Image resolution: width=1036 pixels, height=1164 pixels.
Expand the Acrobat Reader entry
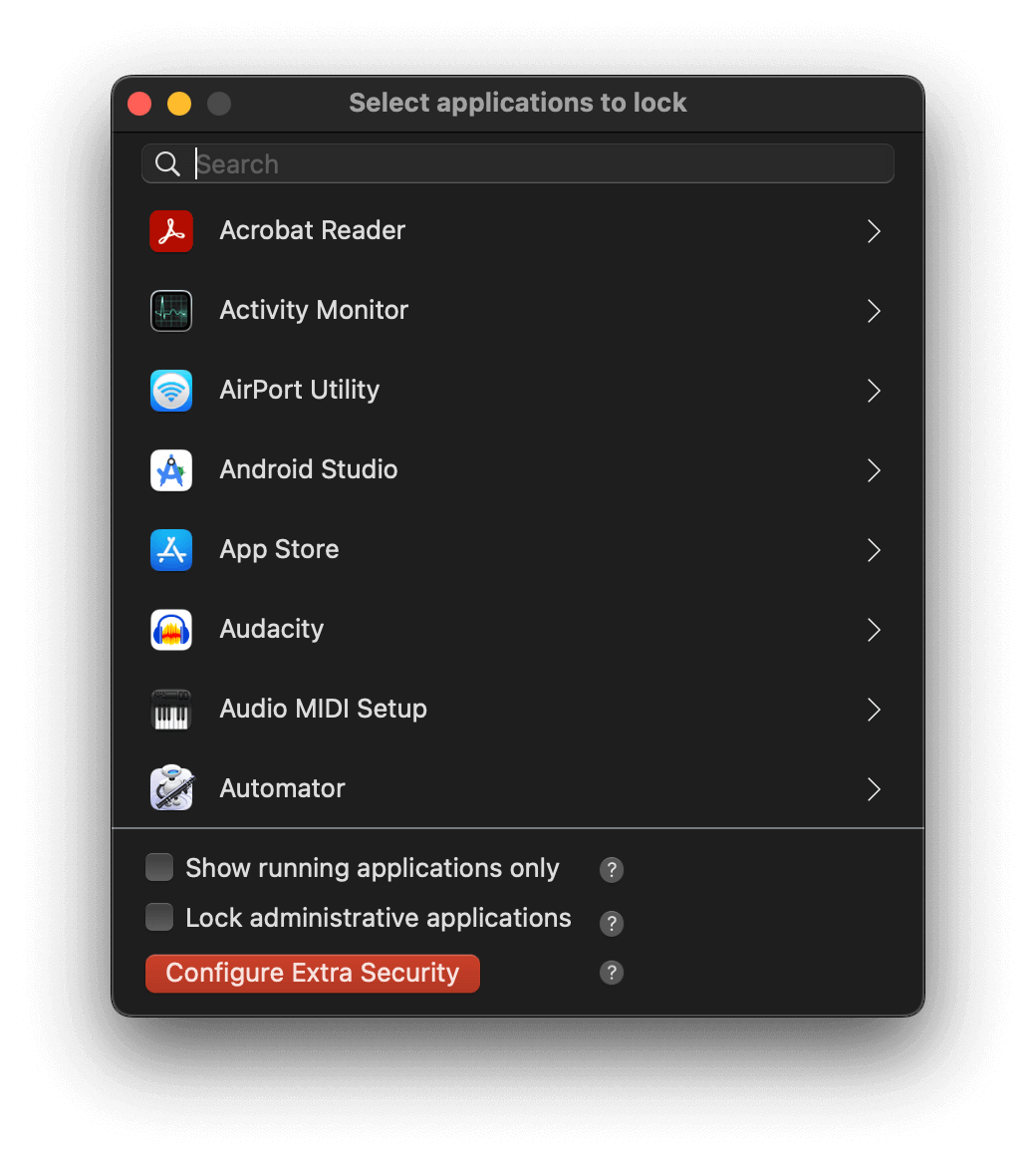(x=874, y=230)
